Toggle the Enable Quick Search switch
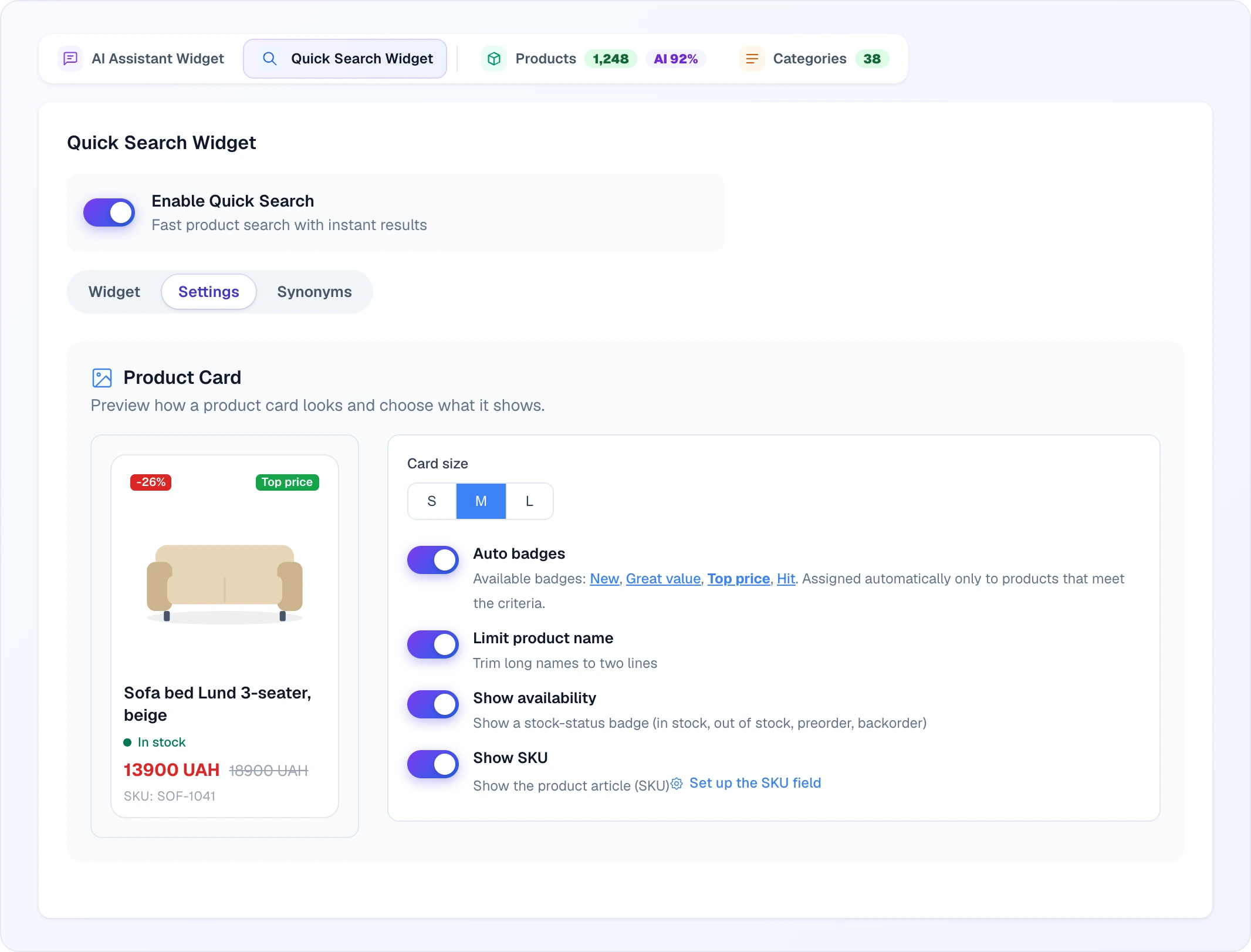 click(x=109, y=212)
